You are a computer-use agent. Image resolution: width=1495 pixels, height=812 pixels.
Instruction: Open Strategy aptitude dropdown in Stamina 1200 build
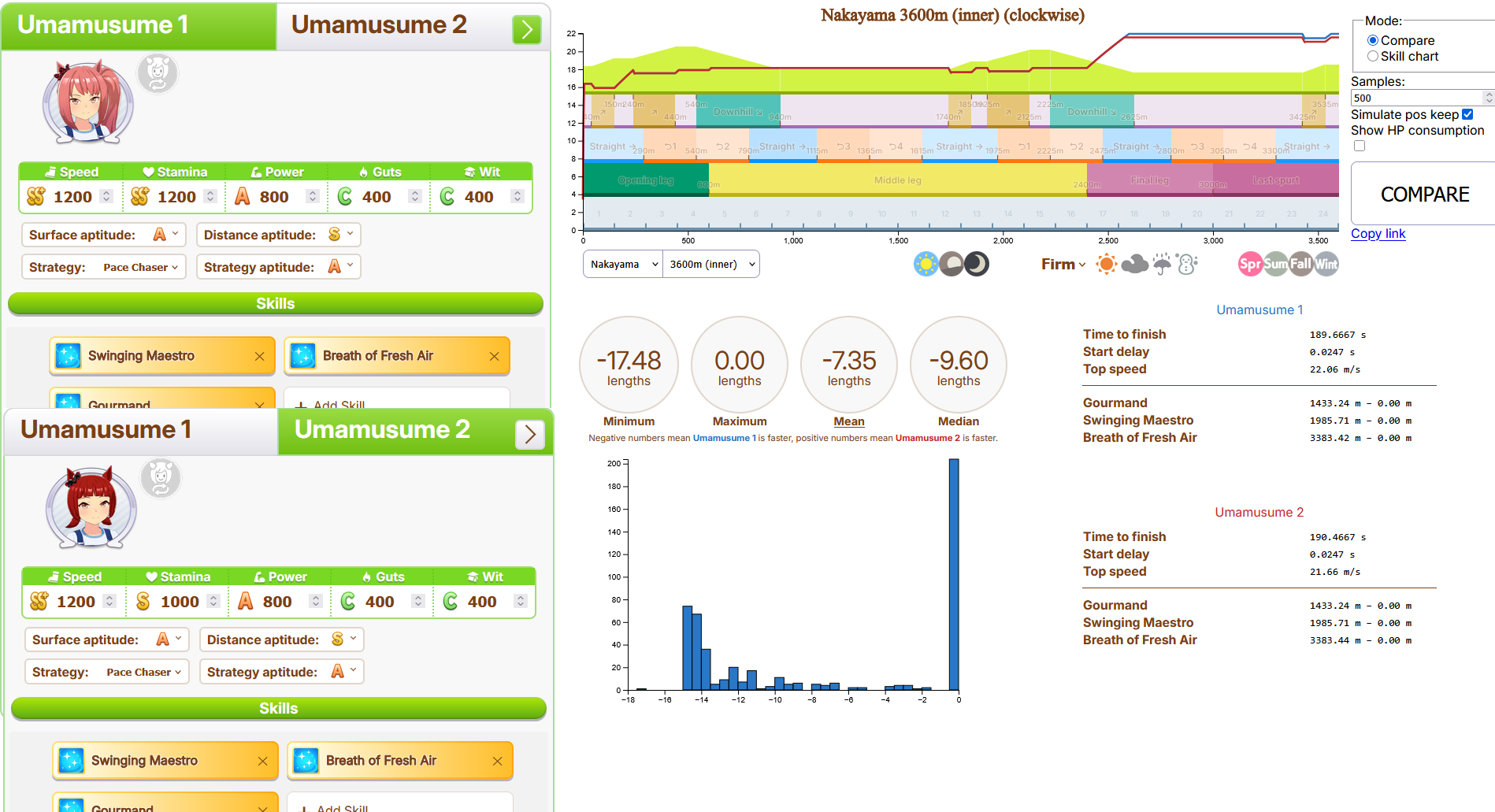coord(279,267)
